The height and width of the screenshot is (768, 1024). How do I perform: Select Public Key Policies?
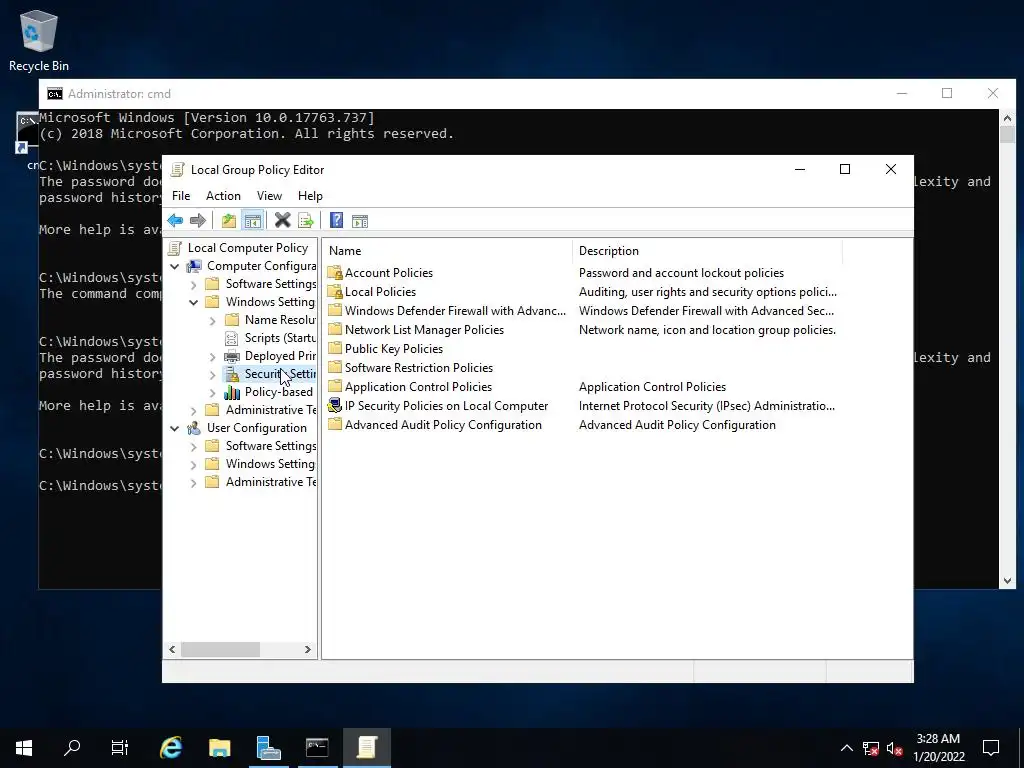point(394,349)
